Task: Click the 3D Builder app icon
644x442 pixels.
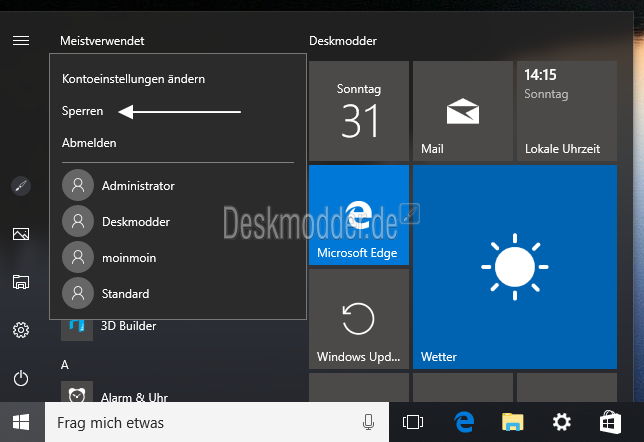Action: [x=77, y=330]
